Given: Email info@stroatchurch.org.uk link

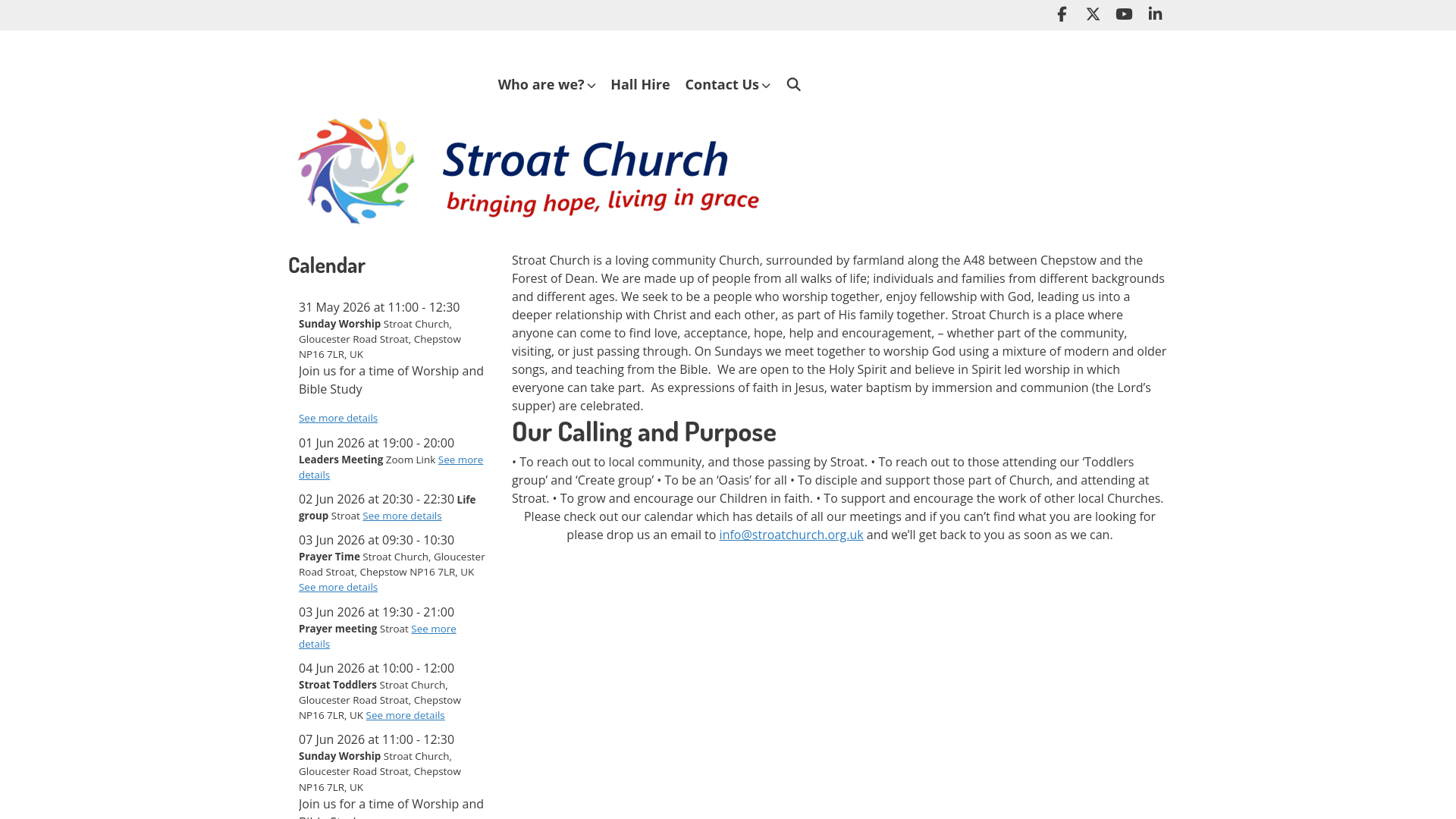Looking at the screenshot, I should pyautogui.click(x=791, y=535).
